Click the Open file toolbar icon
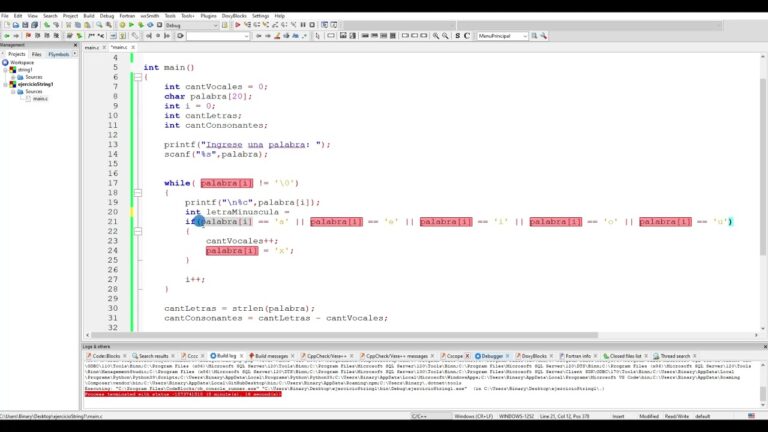This screenshot has width=768, height=432. click(16, 25)
